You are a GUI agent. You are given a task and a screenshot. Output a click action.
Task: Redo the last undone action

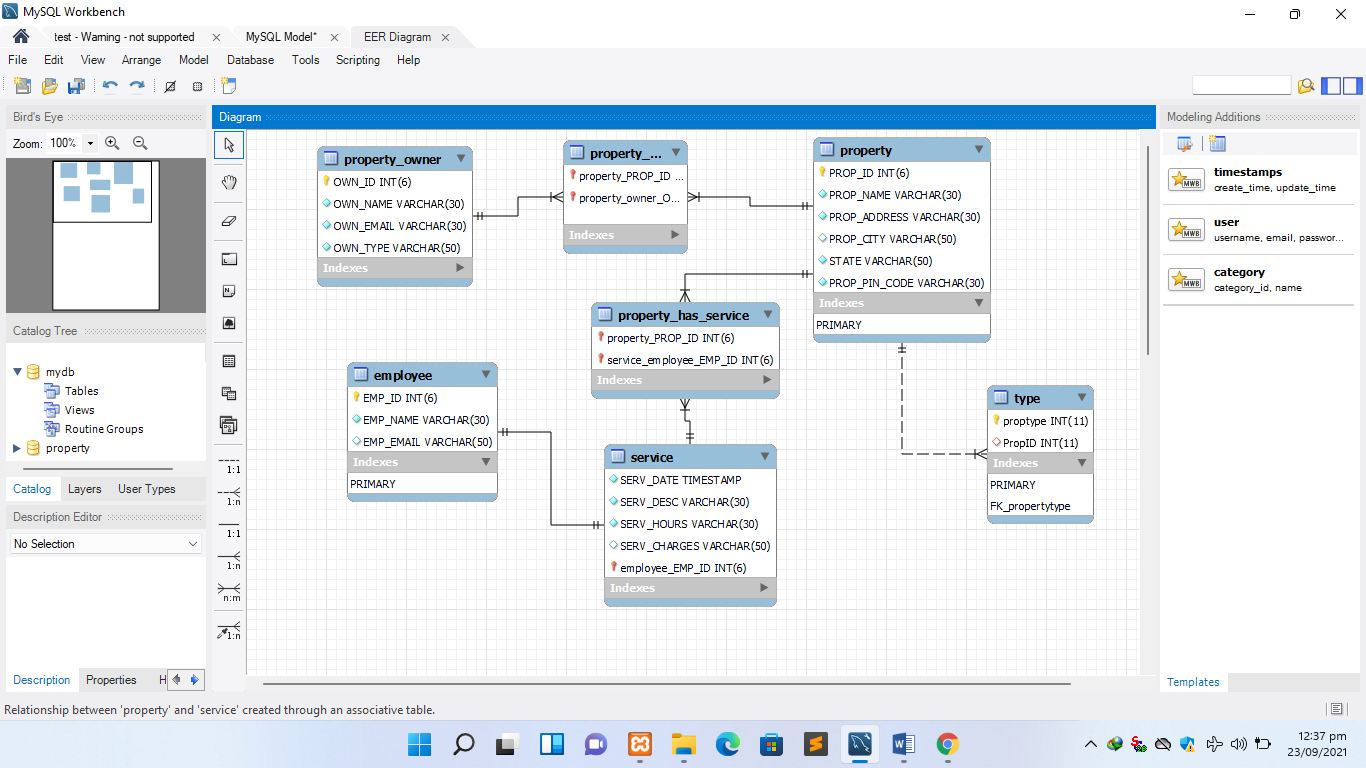[x=137, y=86]
